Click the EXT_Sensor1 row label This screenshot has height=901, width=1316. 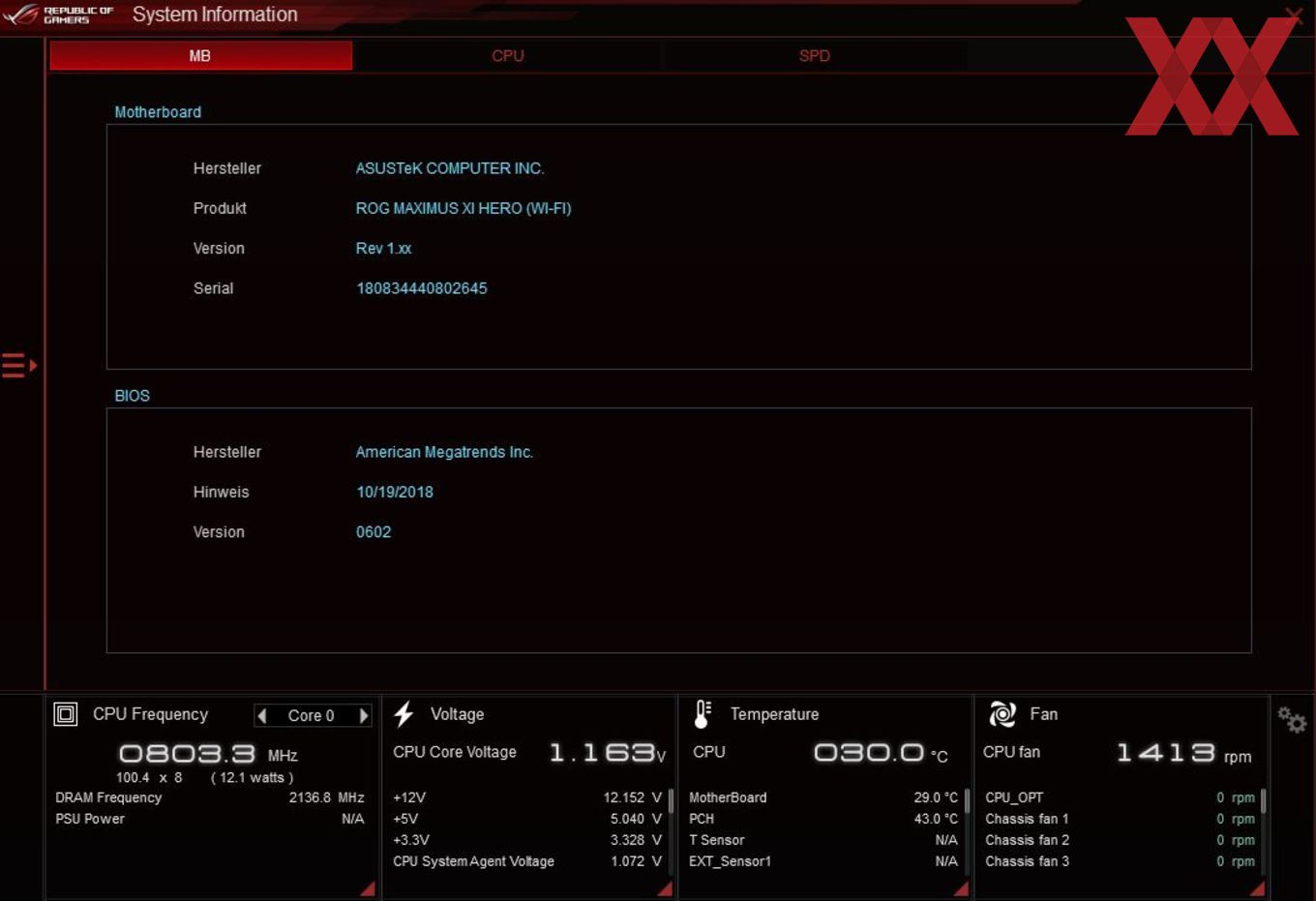(730, 861)
